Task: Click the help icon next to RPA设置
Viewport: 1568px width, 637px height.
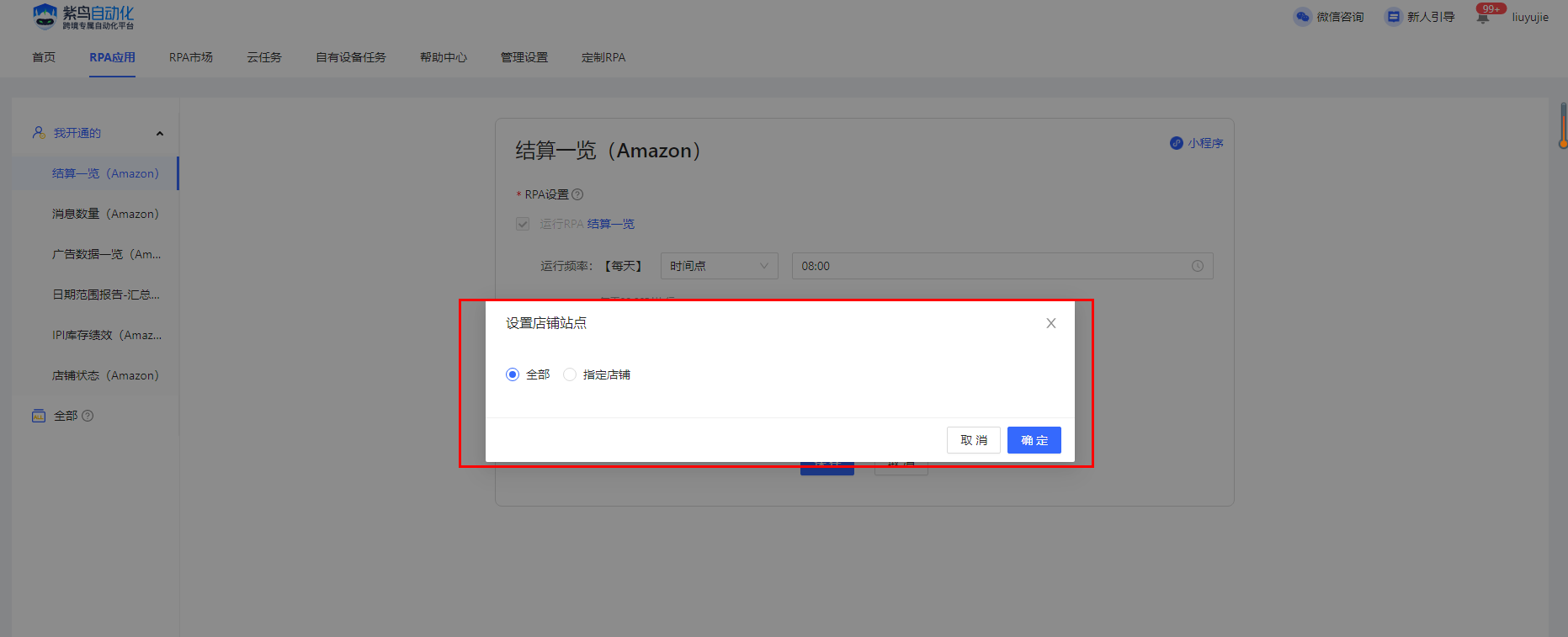Action: tap(577, 194)
